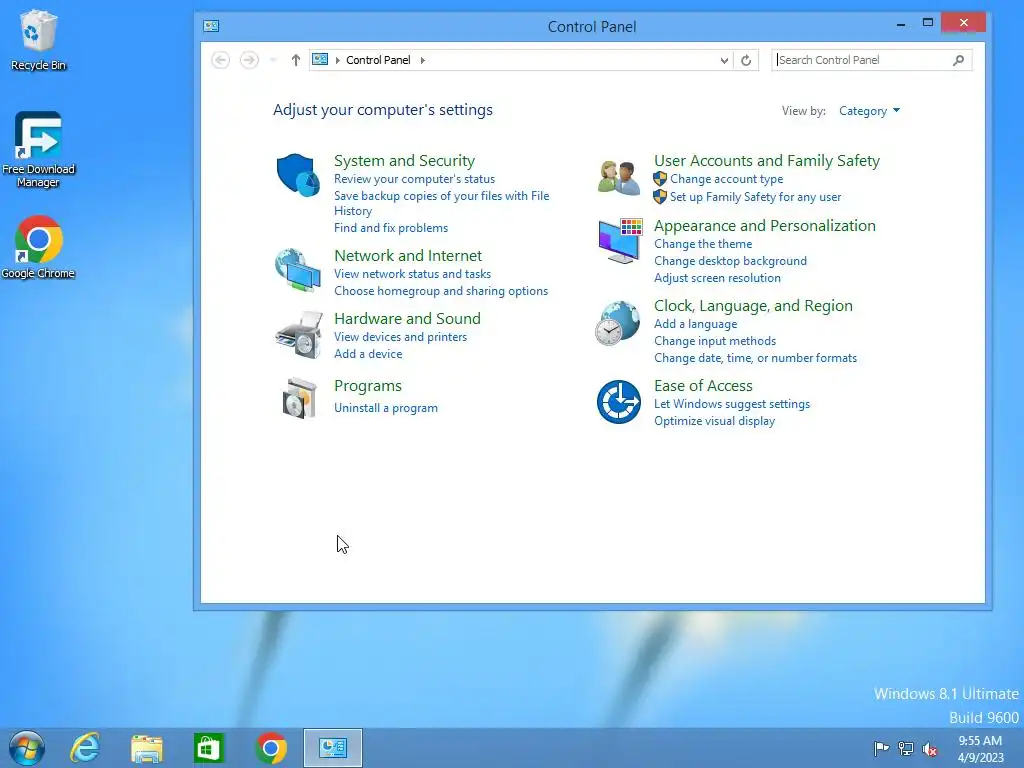Open the Windows Store taskbar icon
This screenshot has height=768, width=1024.
pos(208,748)
